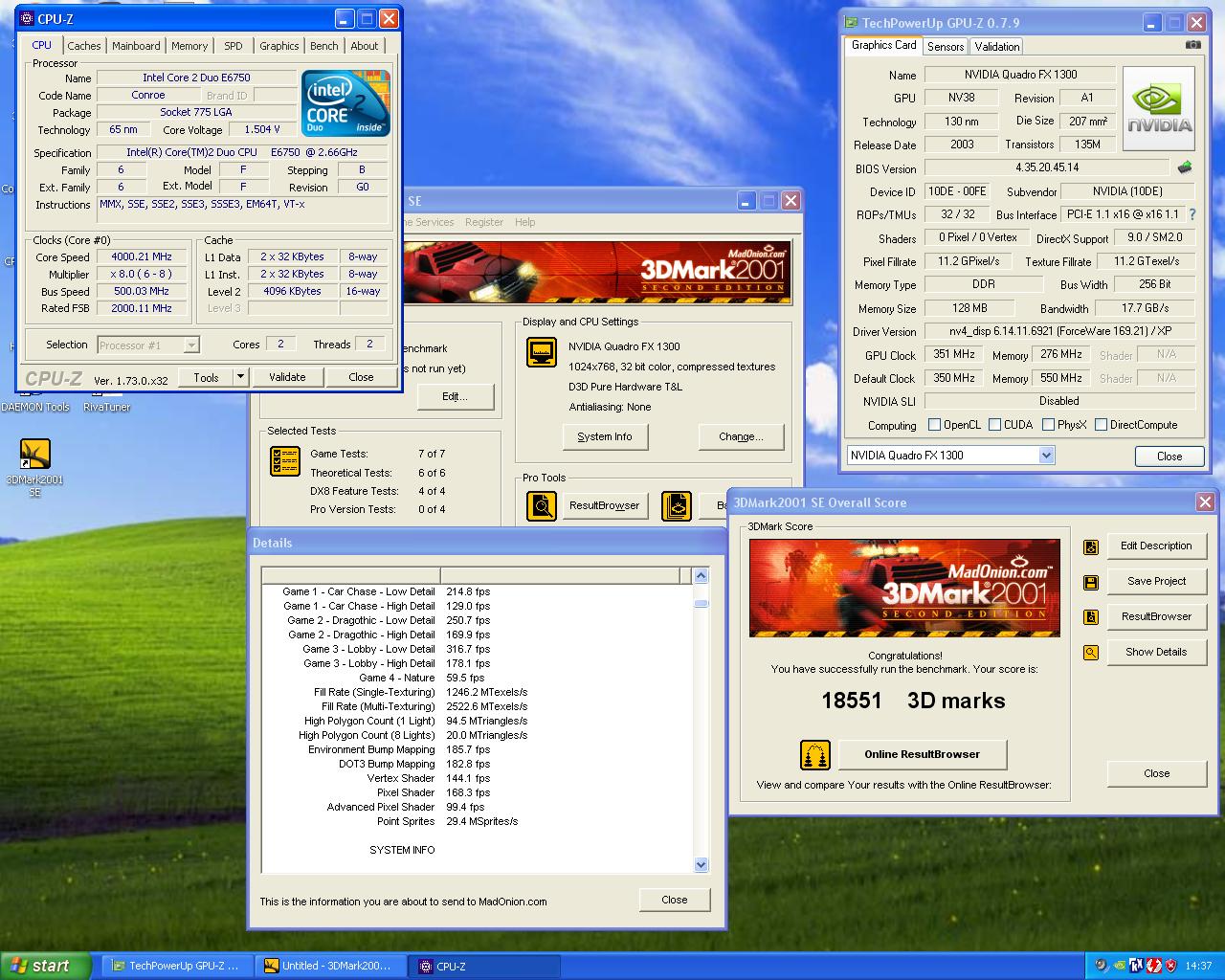
Task: Click the Show Details magnifier icon
Action: point(1091,653)
